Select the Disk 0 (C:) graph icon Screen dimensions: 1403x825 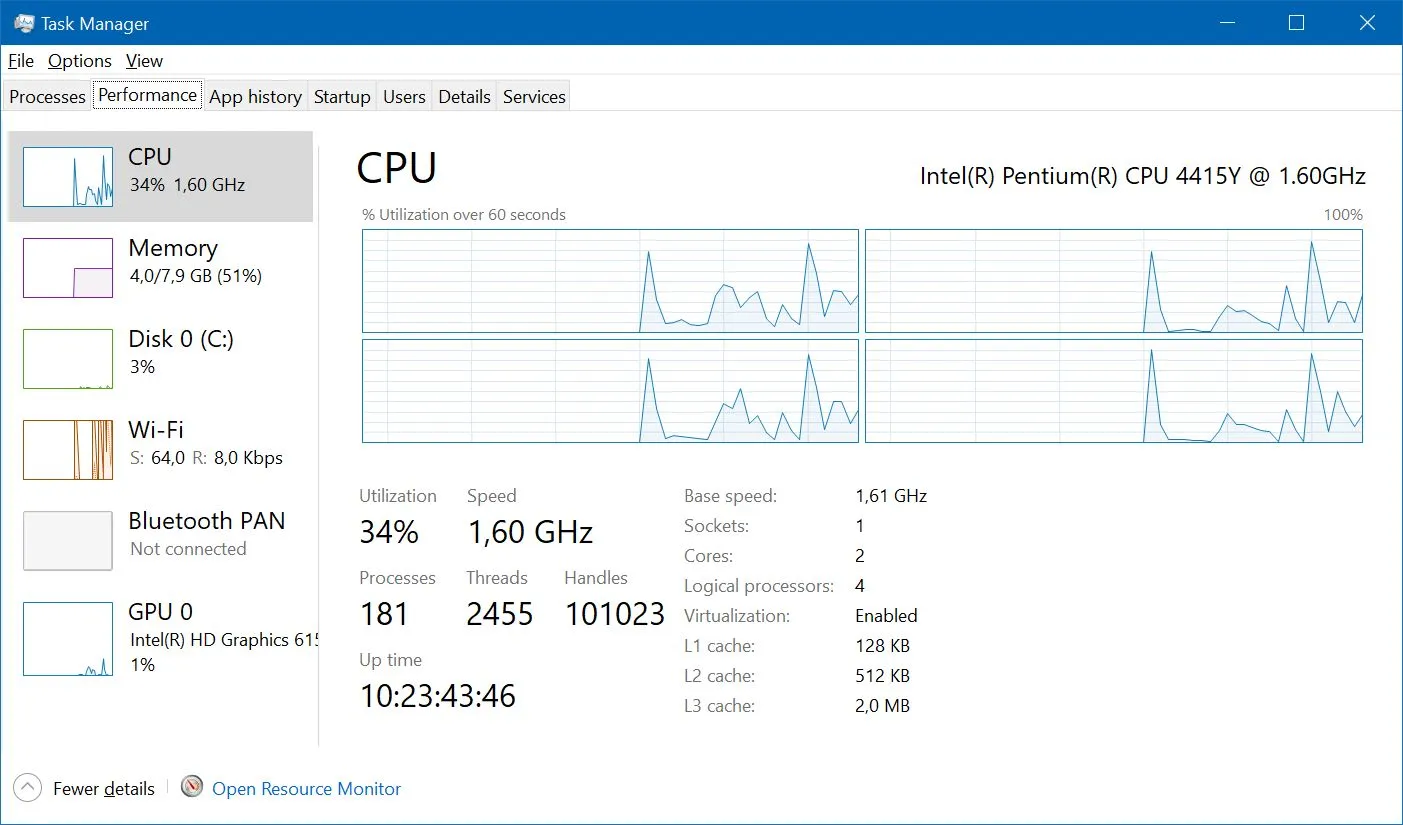[68, 359]
